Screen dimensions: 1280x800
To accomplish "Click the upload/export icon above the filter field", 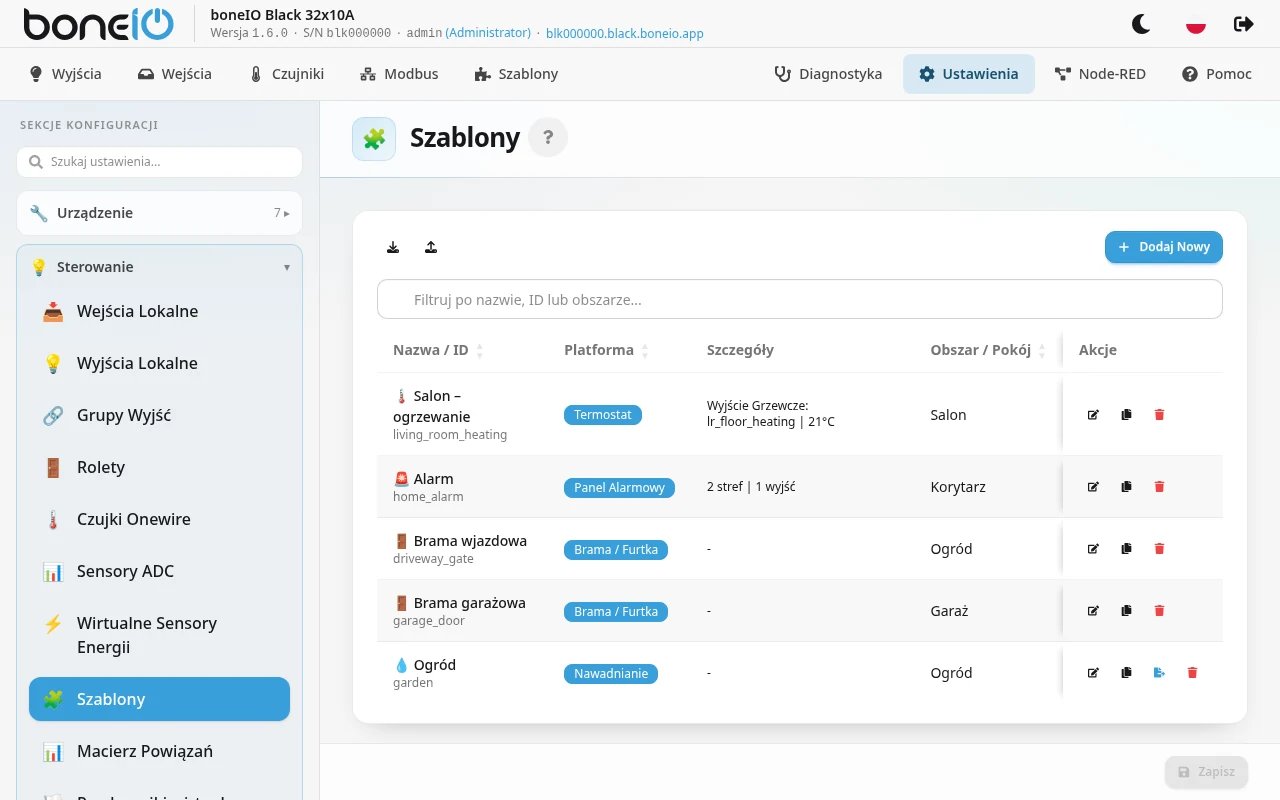I will [x=431, y=247].
